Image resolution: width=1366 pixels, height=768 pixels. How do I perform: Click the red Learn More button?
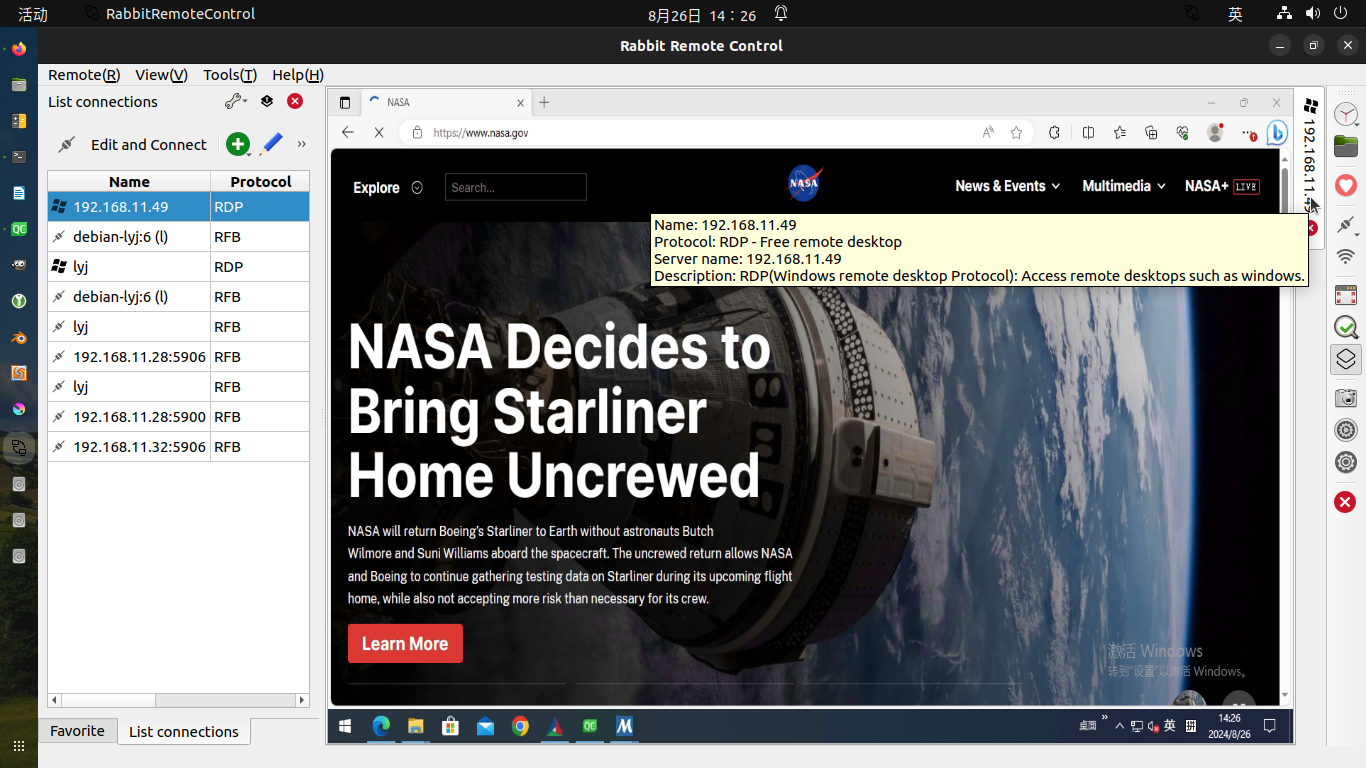[x=405, y=644]
